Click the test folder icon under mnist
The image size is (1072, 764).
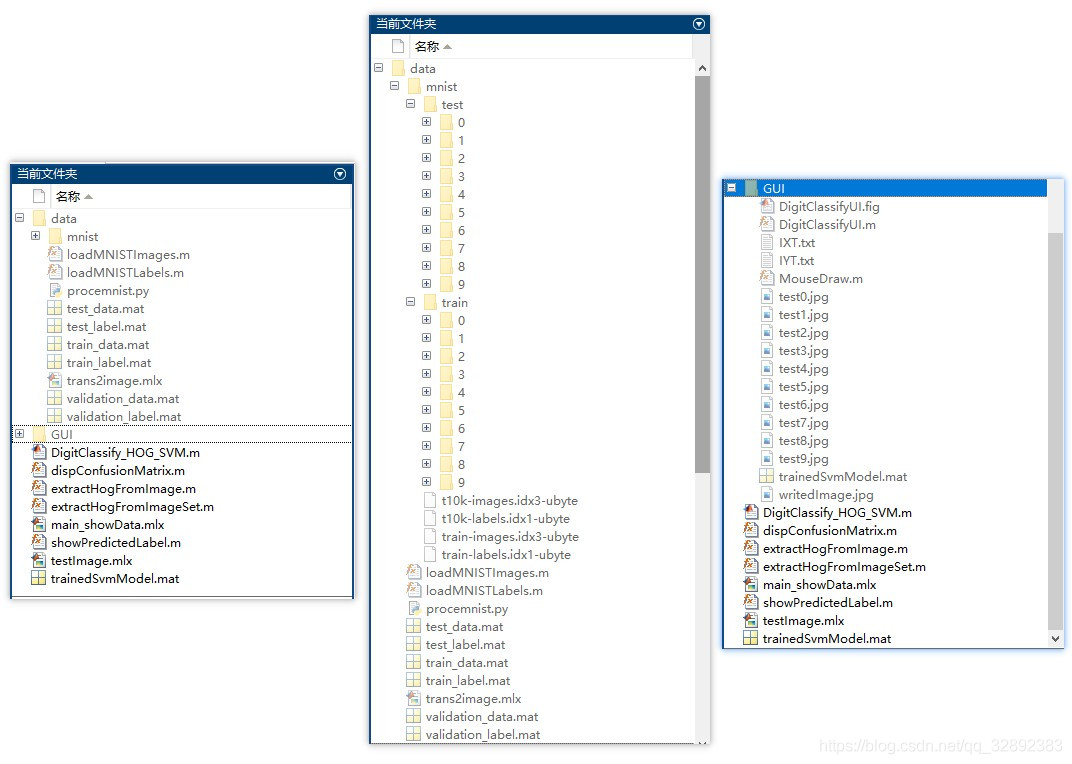tap(430, 105)
